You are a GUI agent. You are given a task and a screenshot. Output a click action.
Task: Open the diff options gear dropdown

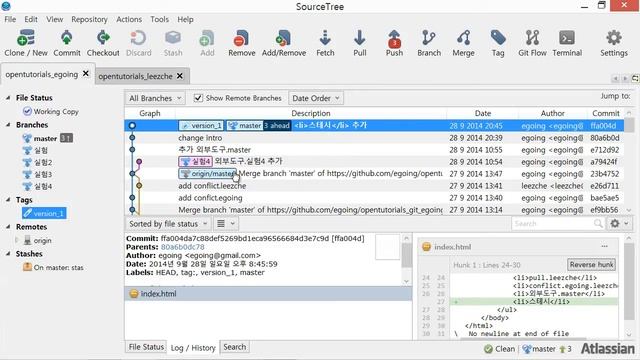(x=619, y=223)
